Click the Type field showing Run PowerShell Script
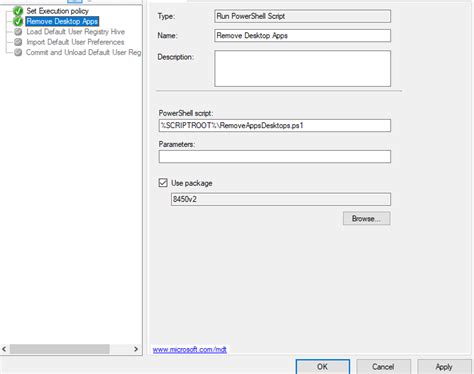This screenshot has width=474, height=374. pos(302,16)
